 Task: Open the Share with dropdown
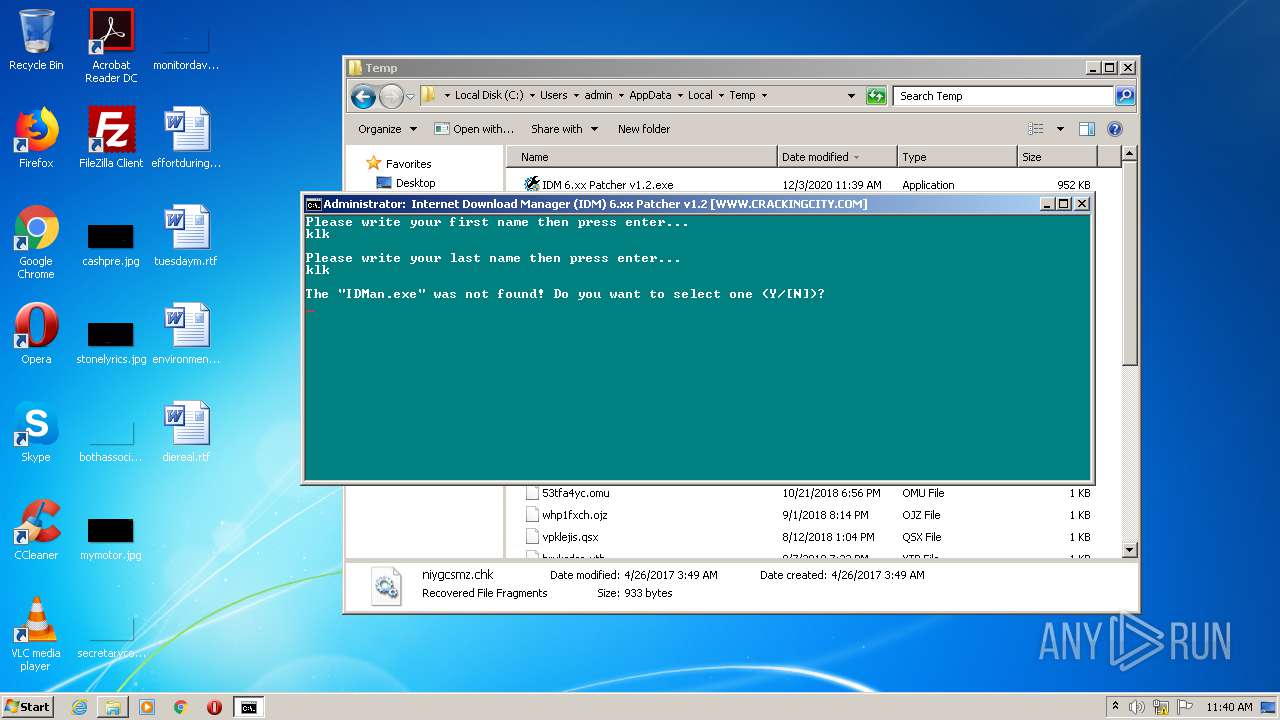564,129
